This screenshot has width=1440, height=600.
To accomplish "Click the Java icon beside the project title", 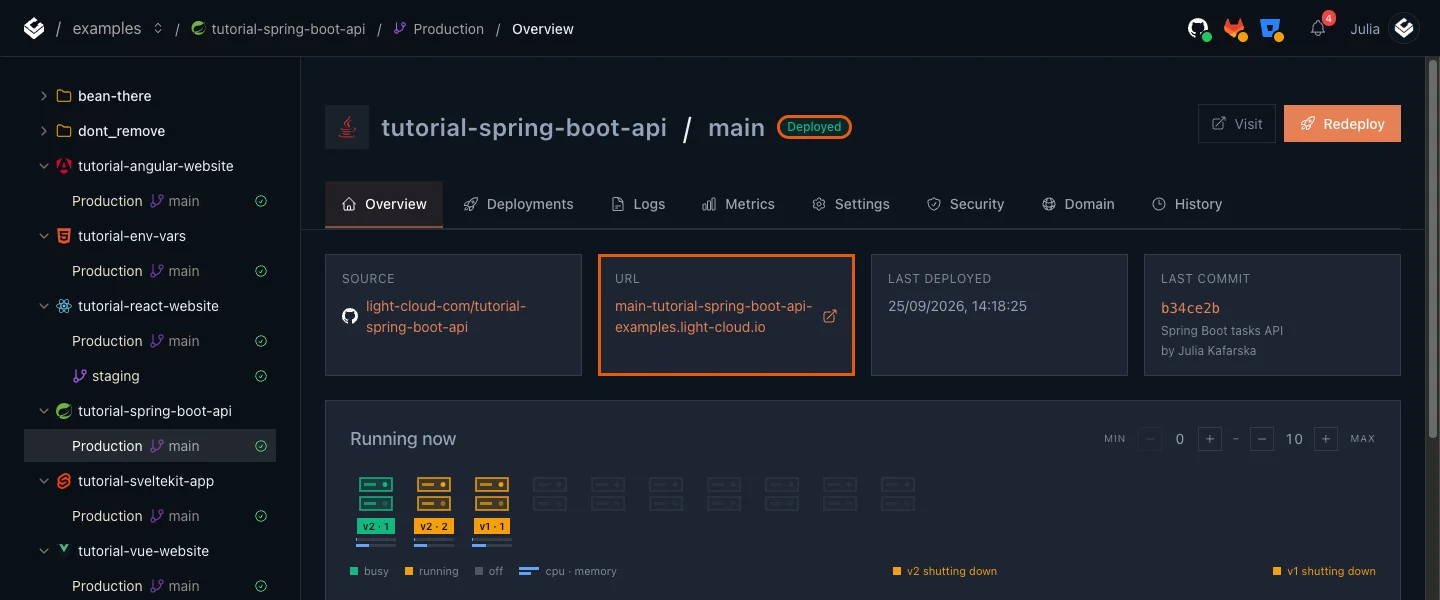I will 347,127.
